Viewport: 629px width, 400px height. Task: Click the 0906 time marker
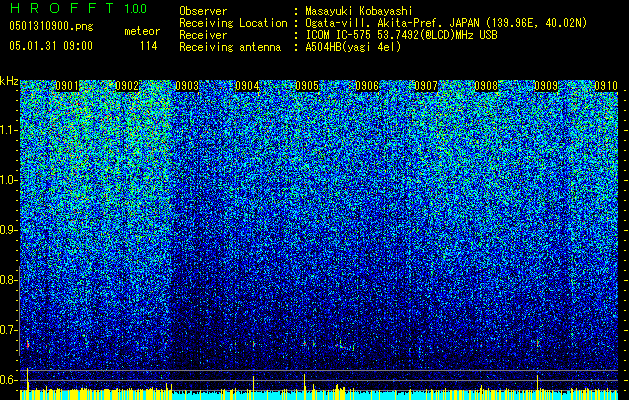point(367,86)
